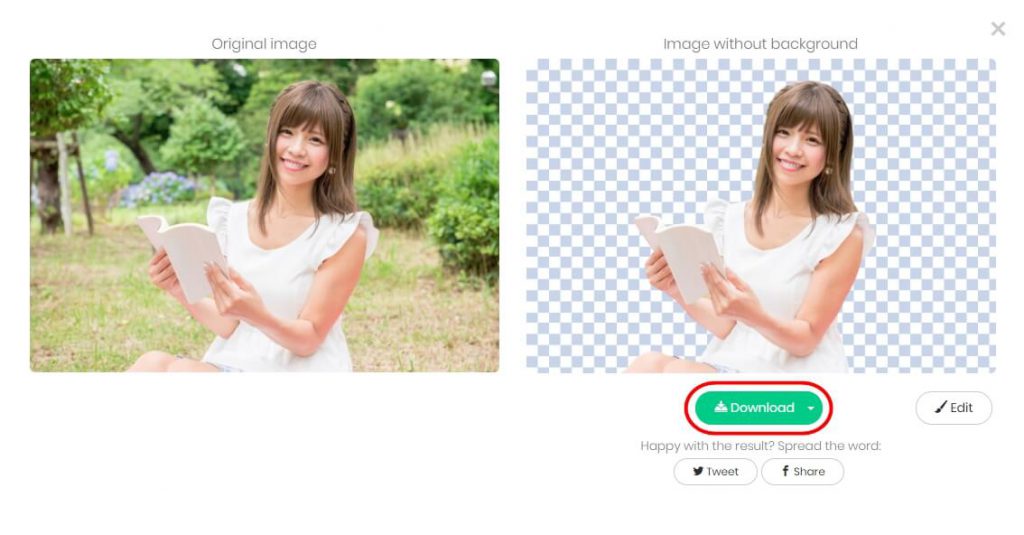The width and height of the screenshot is (1024, 535).
Task: Share result via the Tweet button
Action: (x=715, y=472)
